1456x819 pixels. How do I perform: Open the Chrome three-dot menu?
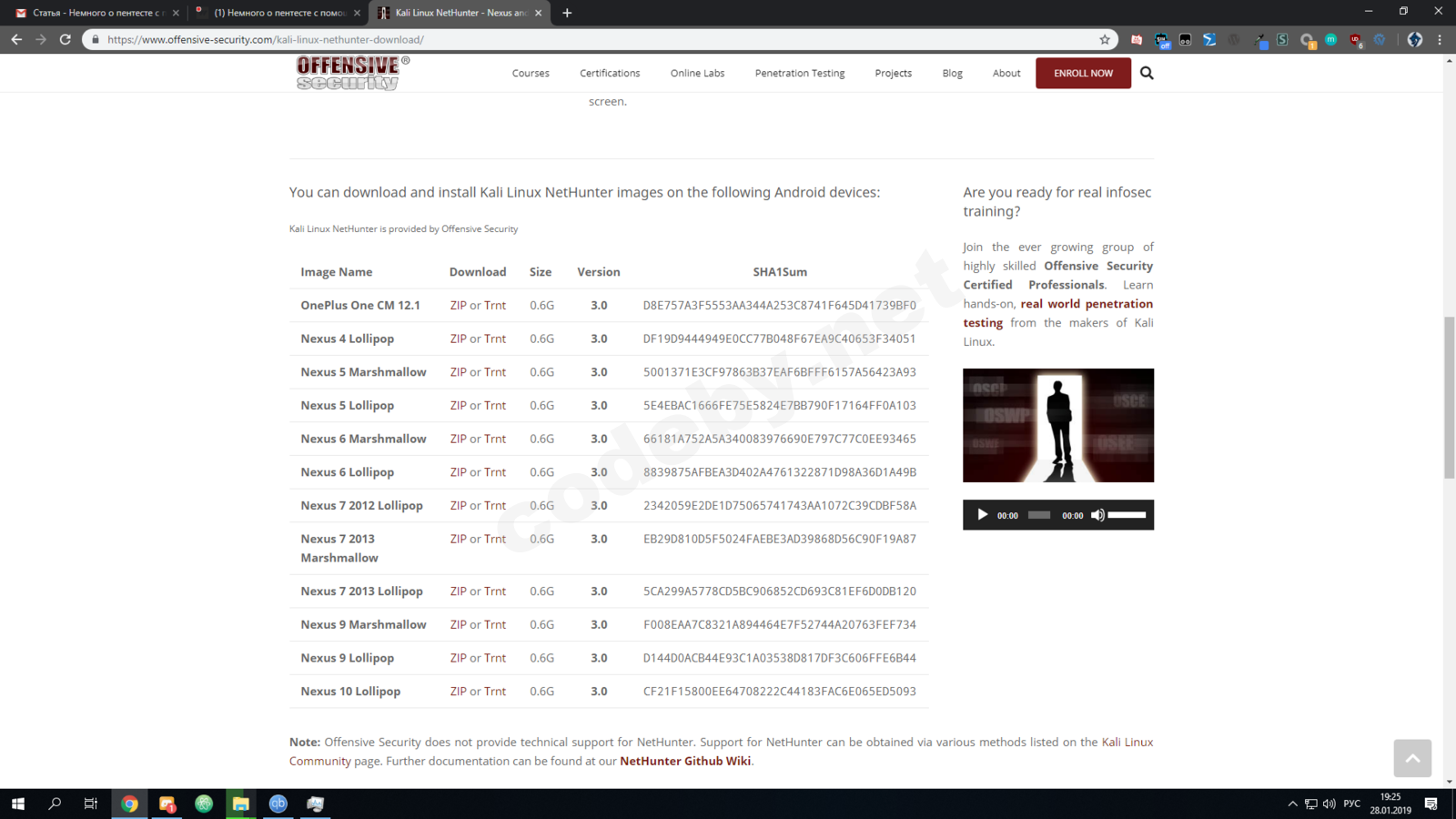point(1440,39)
